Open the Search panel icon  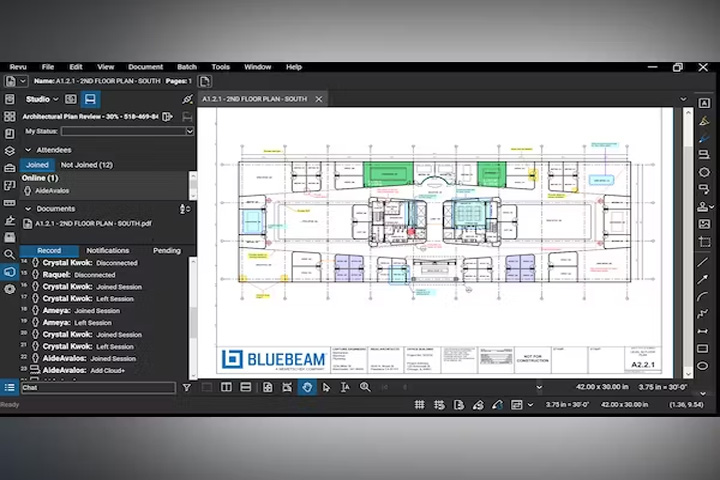(9, 254)
